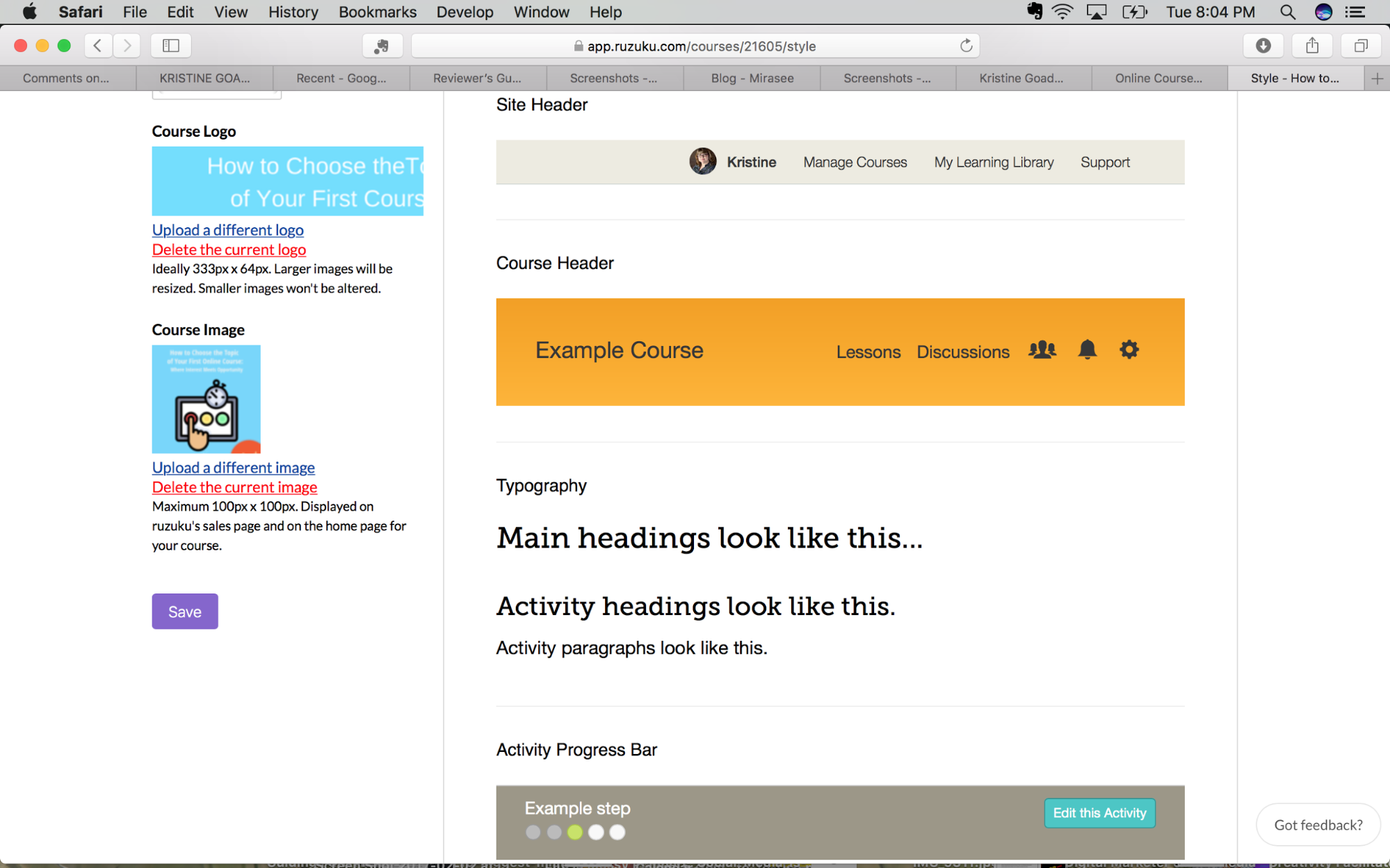Click the Got feedback? button
Image resolution: width=1390 pixels, height=868 pixels.
(1318, 825)
